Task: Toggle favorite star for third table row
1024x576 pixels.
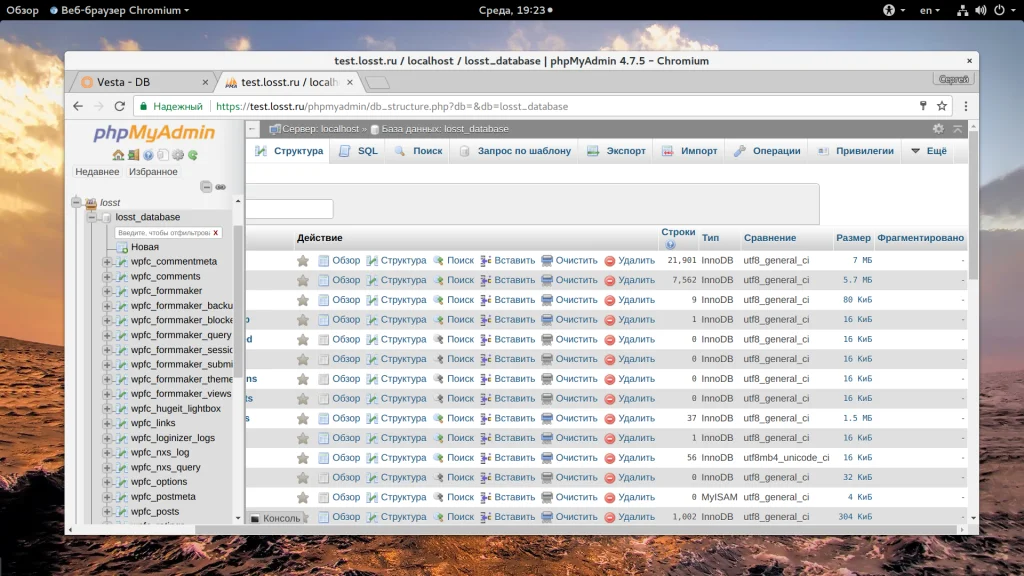Action: [x=303, y=300]
